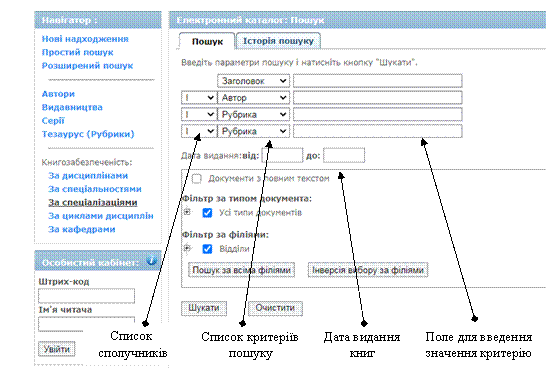557x376 pixels.
Task: Click the Ім'я читача input field
Action: click(86, 324)
